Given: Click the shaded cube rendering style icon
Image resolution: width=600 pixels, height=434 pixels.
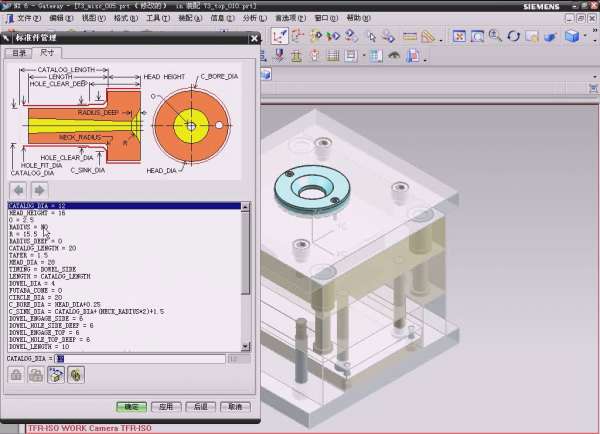Looking at the screenshot, I should pos(571,36).
